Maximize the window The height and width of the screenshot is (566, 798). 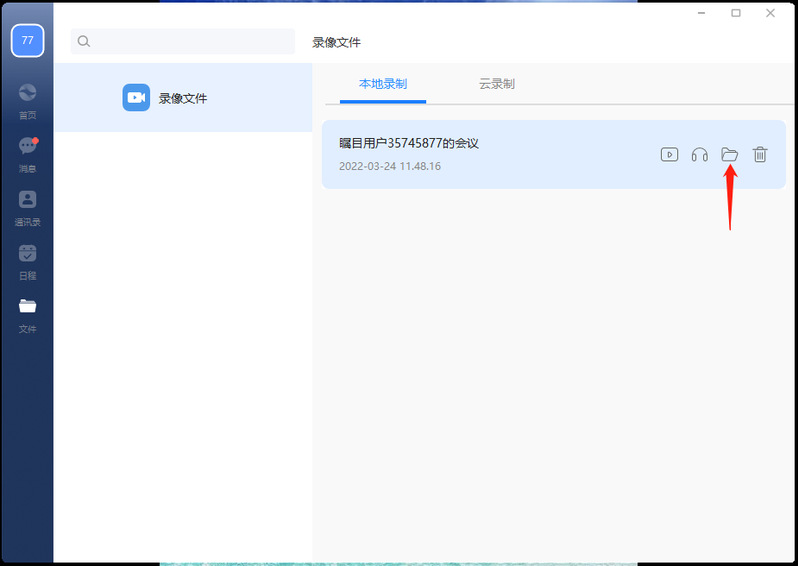click(736, 13)
